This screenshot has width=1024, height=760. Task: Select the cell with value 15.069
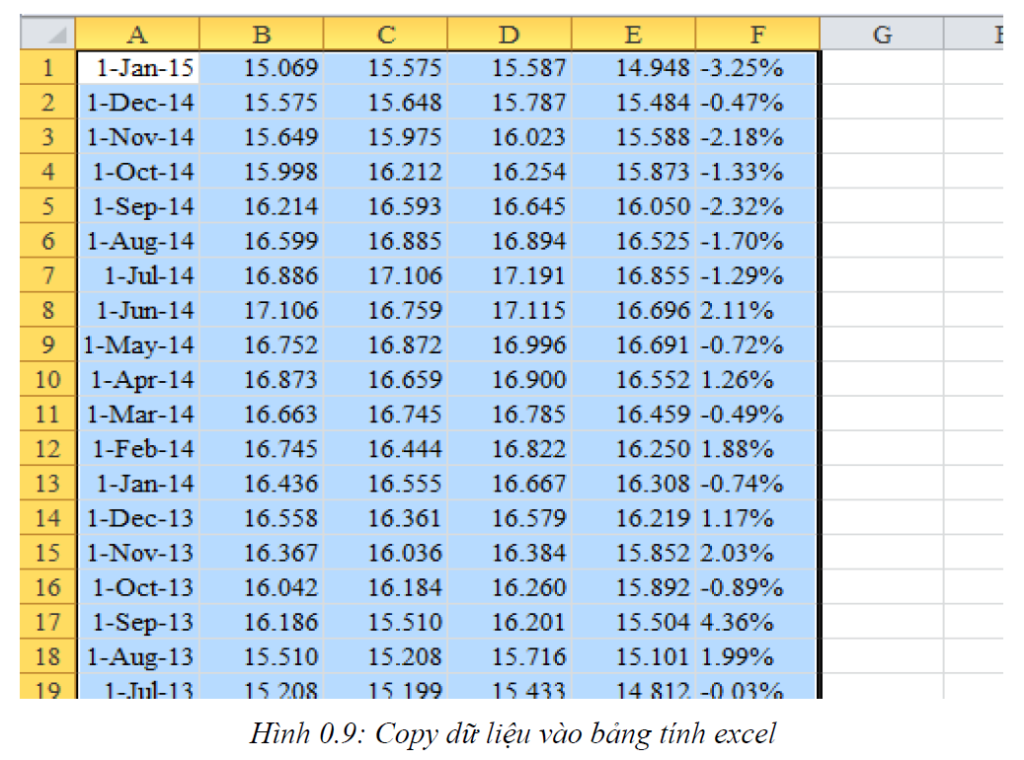[261, 69]
